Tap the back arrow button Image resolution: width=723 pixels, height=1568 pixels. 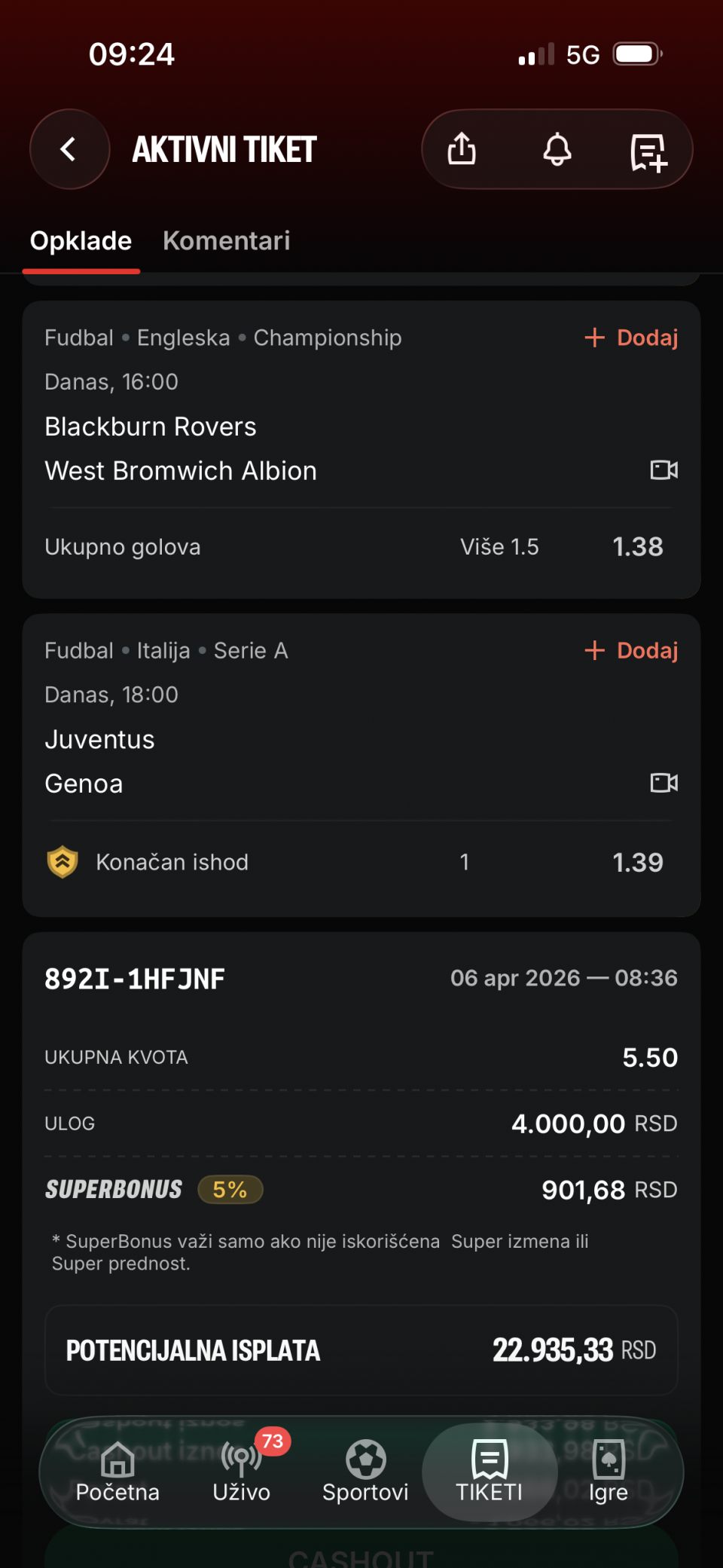click(69, 149)
